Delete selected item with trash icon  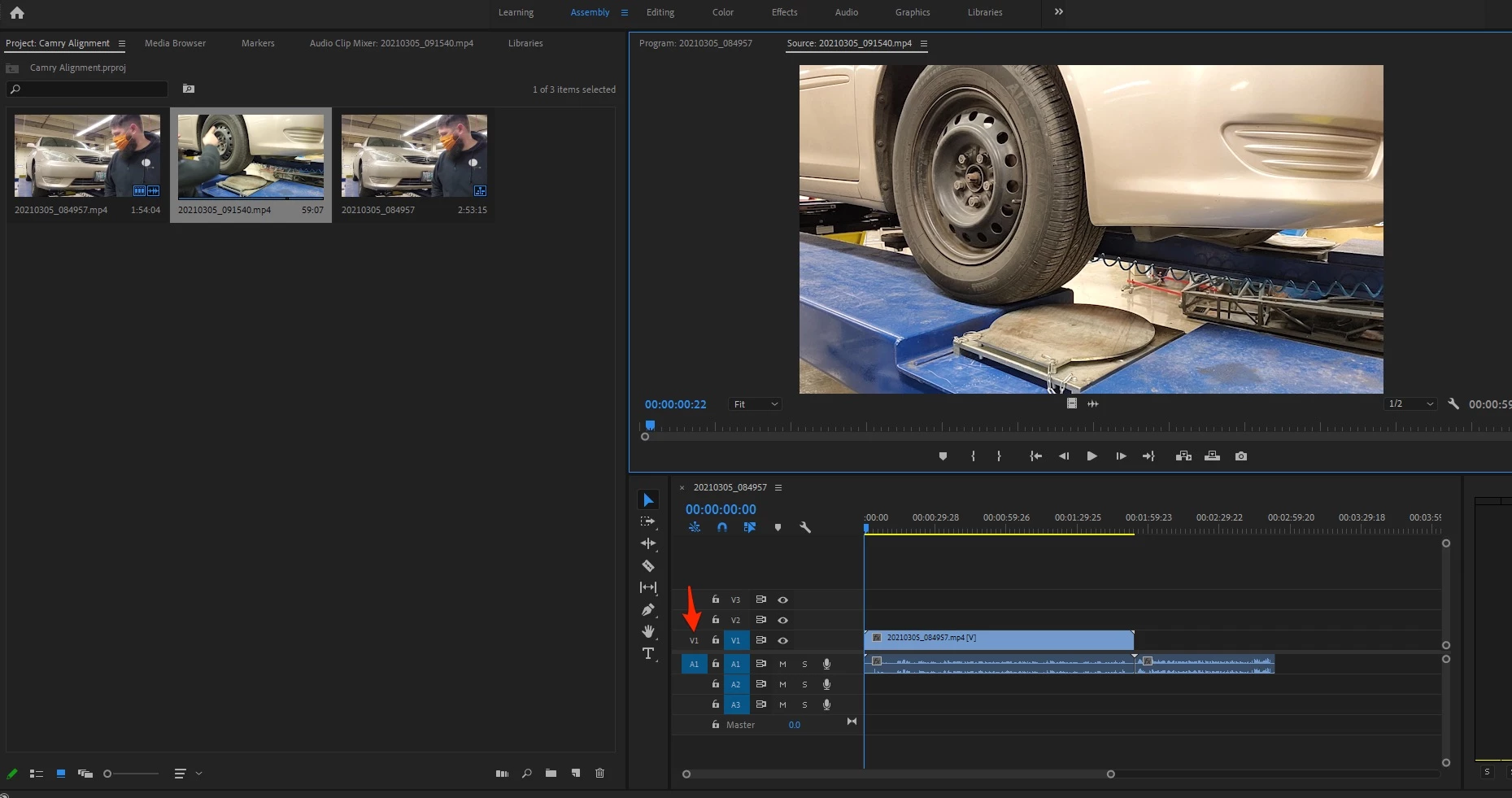599,774
